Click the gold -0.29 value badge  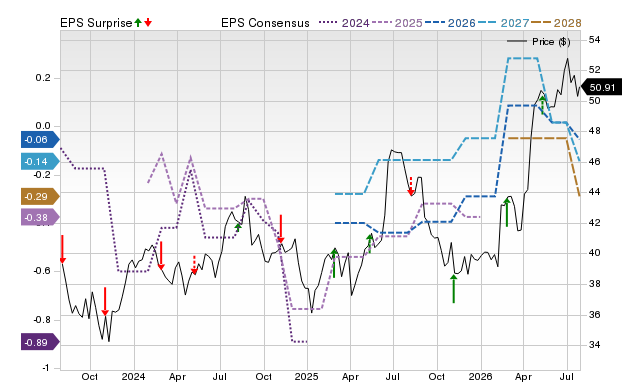coord(40,197)
